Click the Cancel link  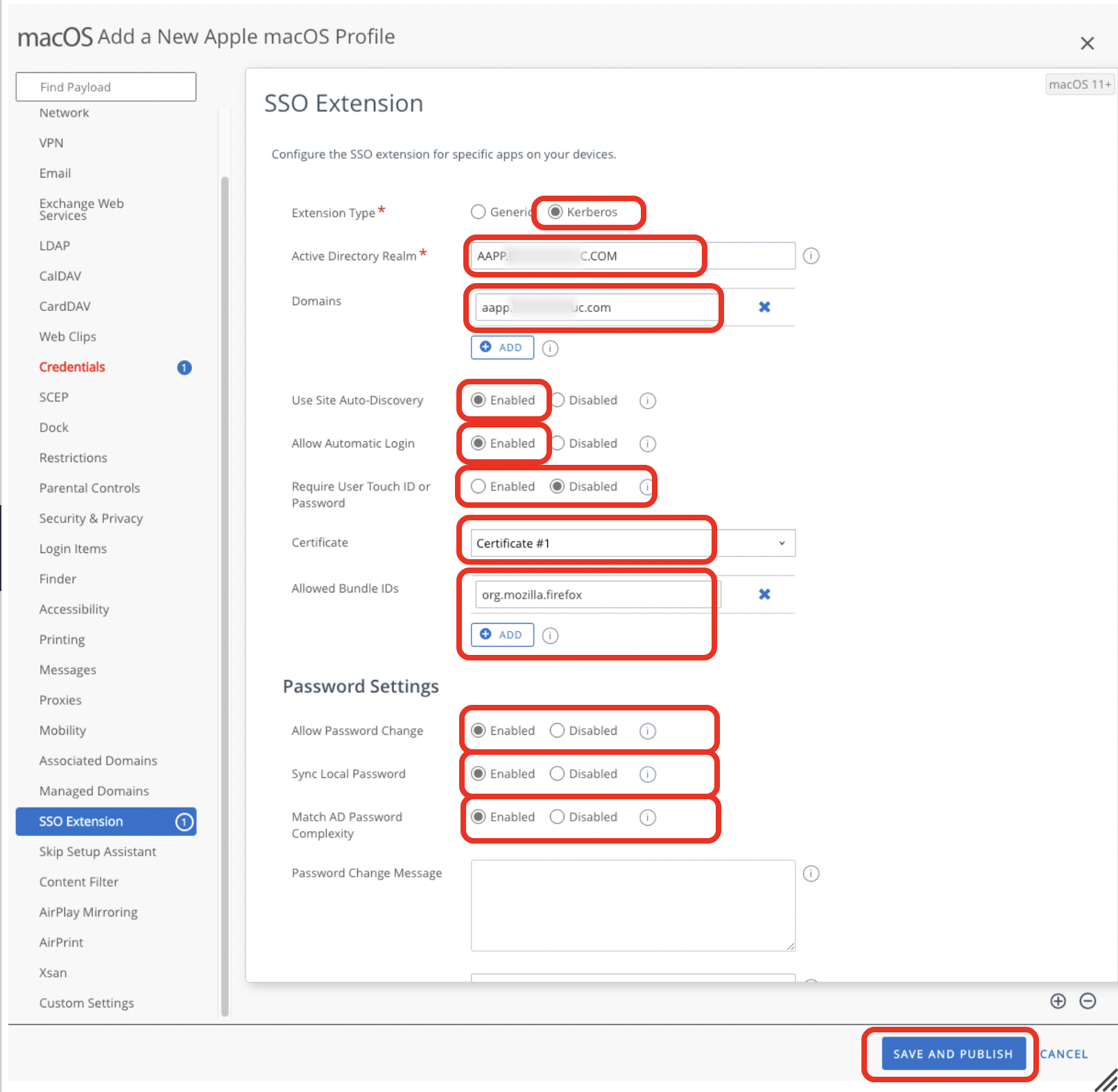1063,1054
